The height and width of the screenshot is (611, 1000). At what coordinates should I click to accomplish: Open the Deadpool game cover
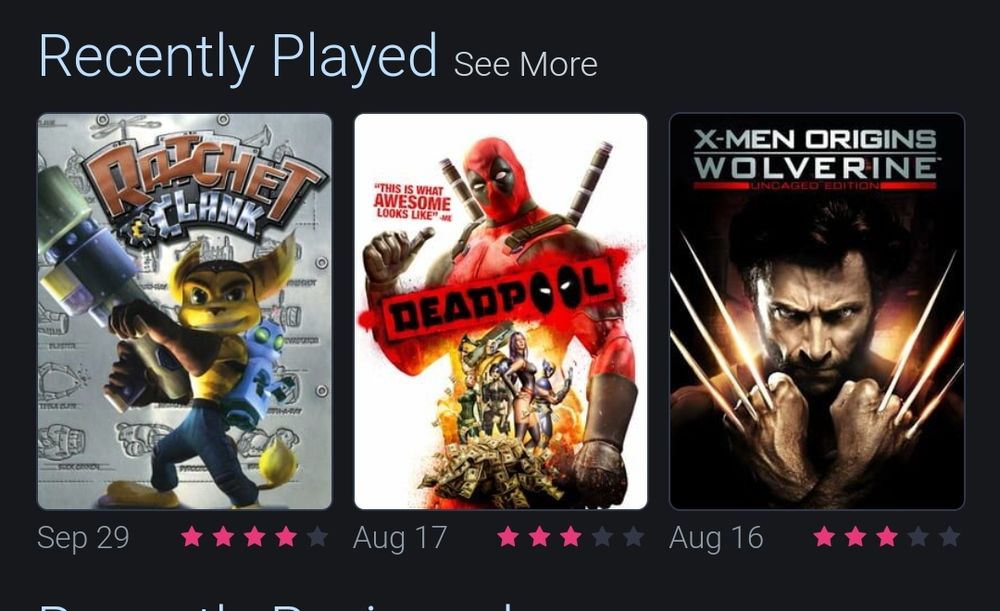pos(501,311)
